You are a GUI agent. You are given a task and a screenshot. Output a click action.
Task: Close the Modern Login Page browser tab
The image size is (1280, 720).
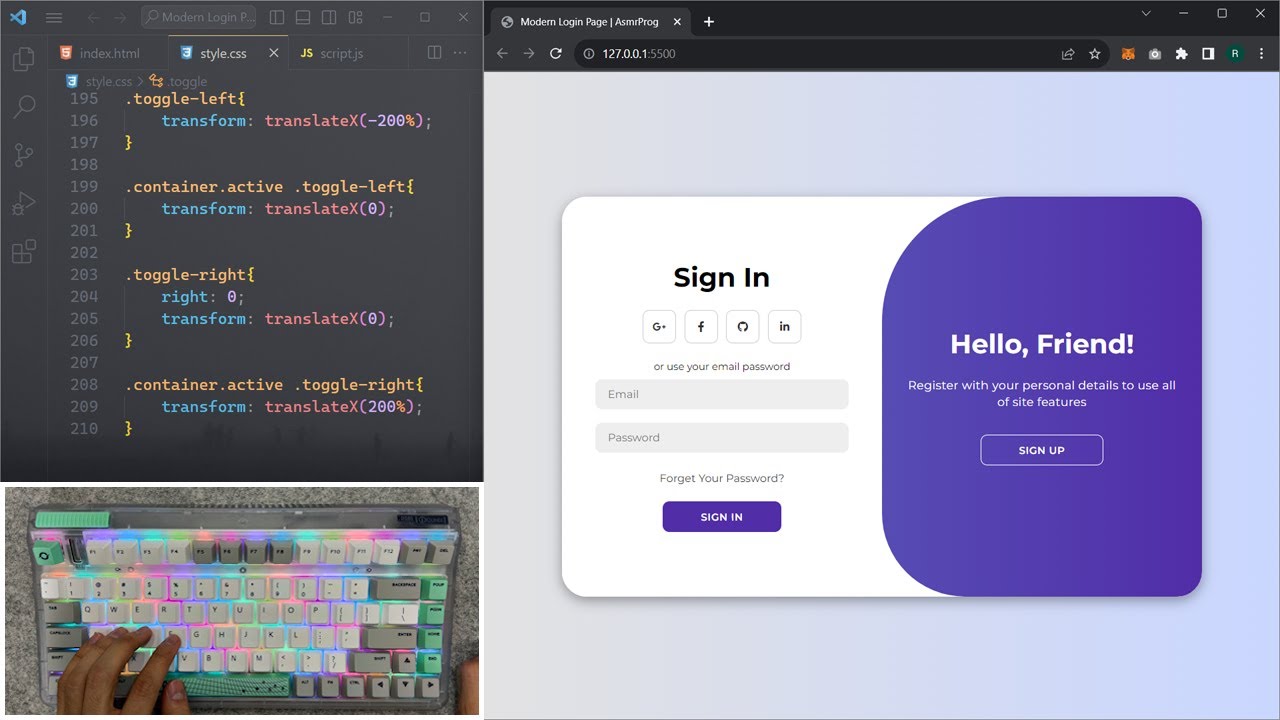pyautogui.click(x=678, y=22)
